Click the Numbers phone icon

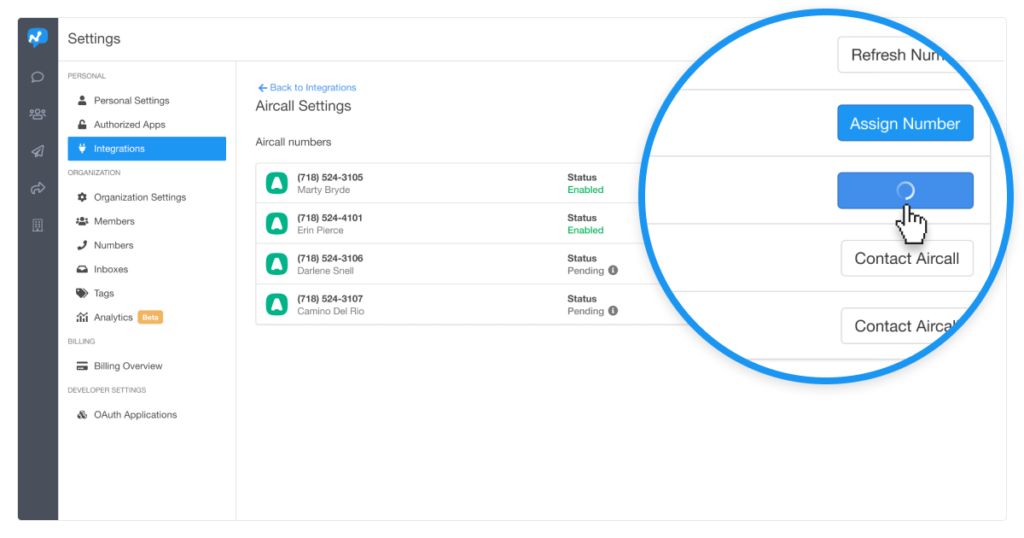[x=82, y=245]
